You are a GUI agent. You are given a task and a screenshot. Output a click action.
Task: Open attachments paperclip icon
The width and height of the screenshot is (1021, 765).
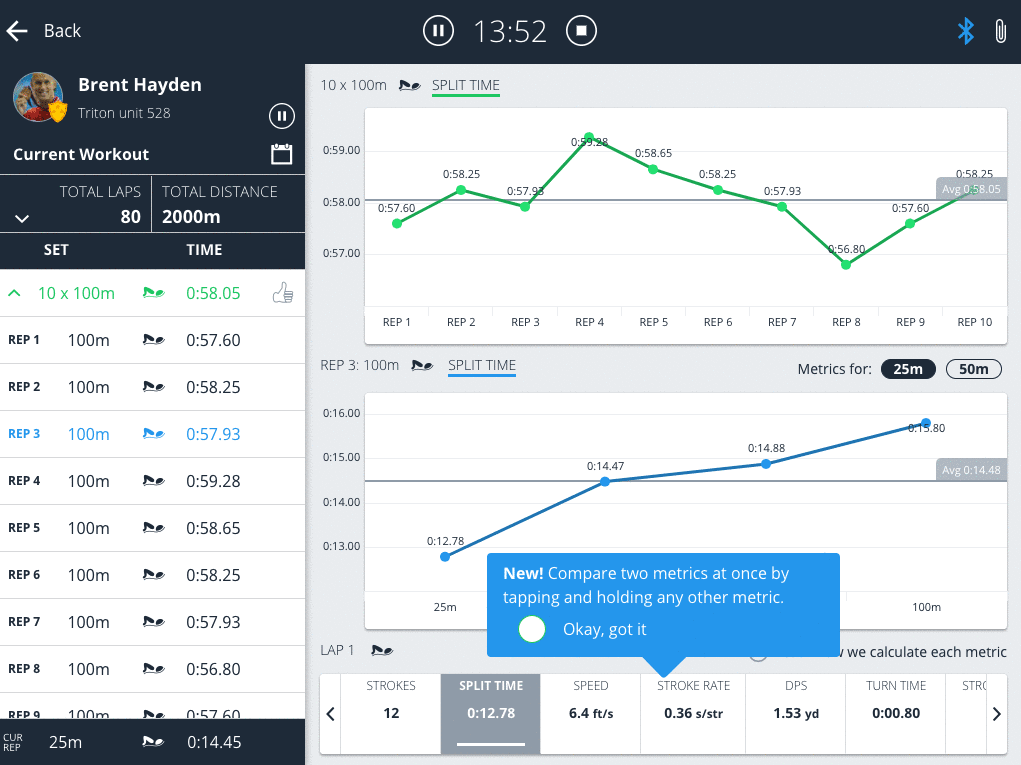pyautogui.click(x=1000, y=31)
